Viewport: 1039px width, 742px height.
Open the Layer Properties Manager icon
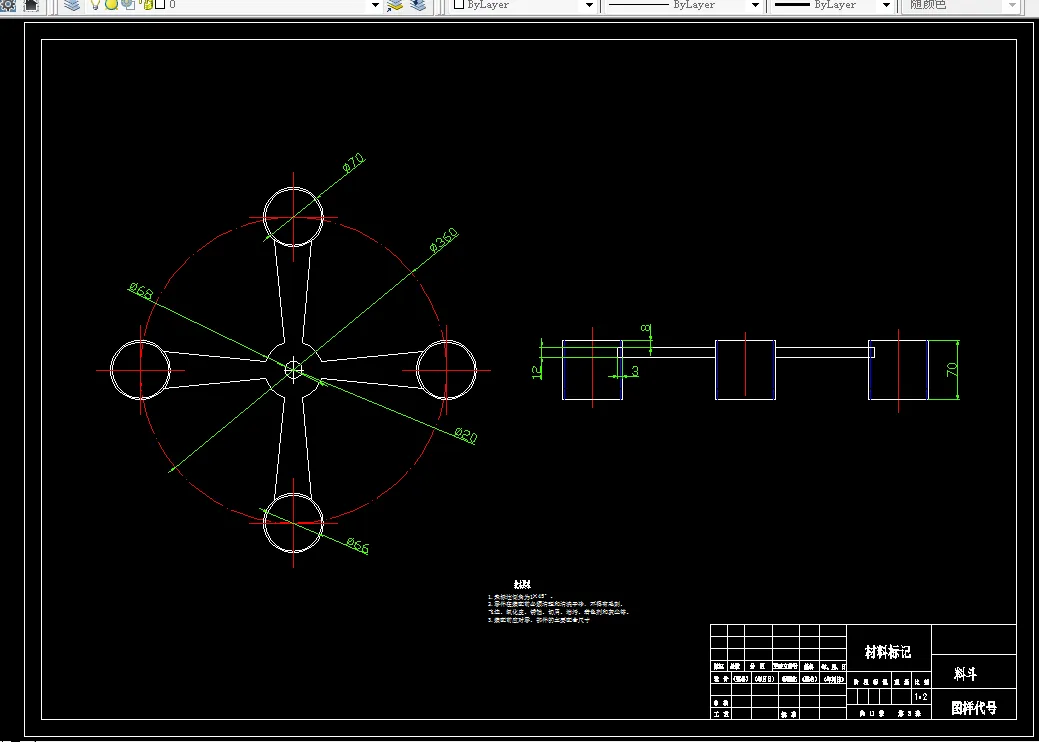pos(72,5)
